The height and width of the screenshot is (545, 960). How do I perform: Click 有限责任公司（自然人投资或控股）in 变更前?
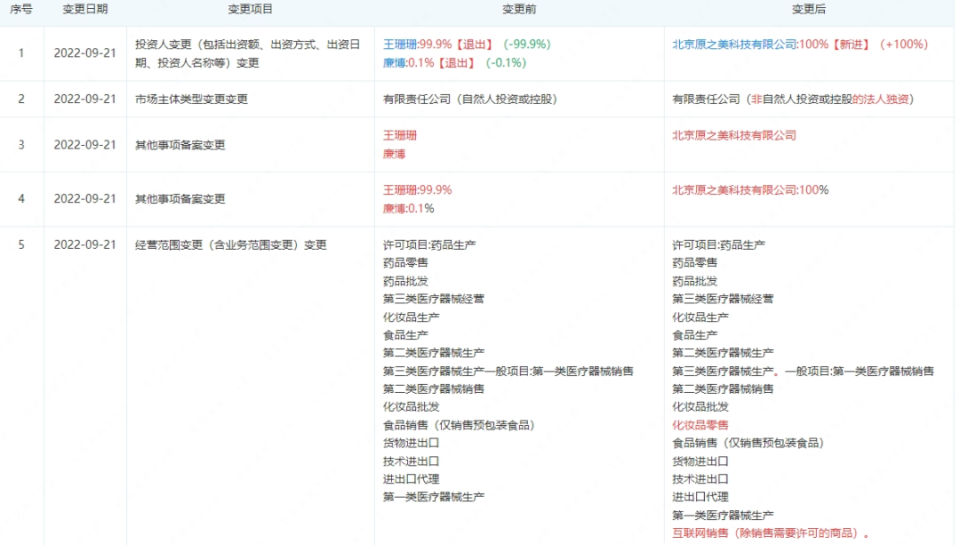click(x=469, y=99)
